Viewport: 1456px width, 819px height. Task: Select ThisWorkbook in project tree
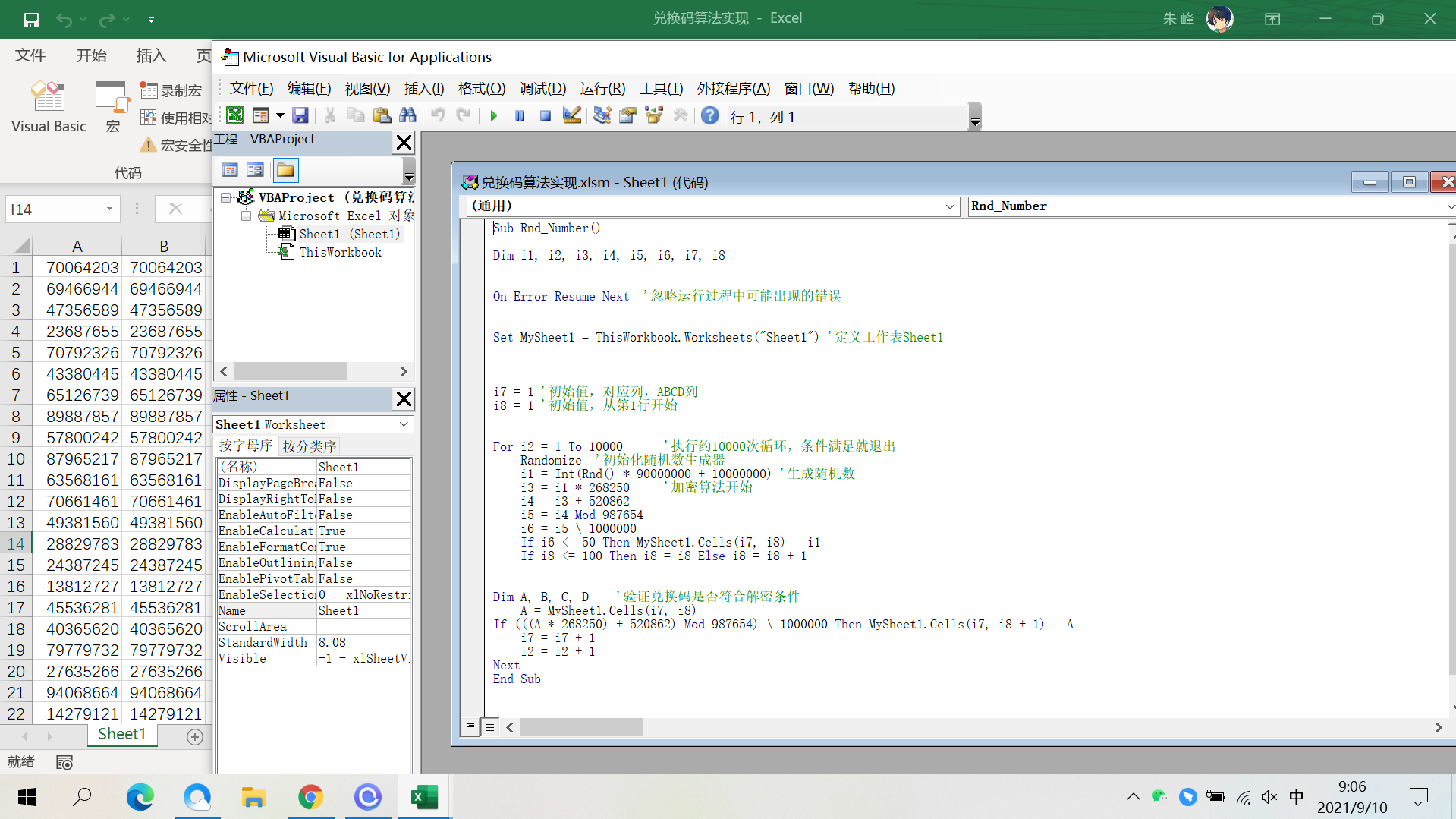coord(340,252)
